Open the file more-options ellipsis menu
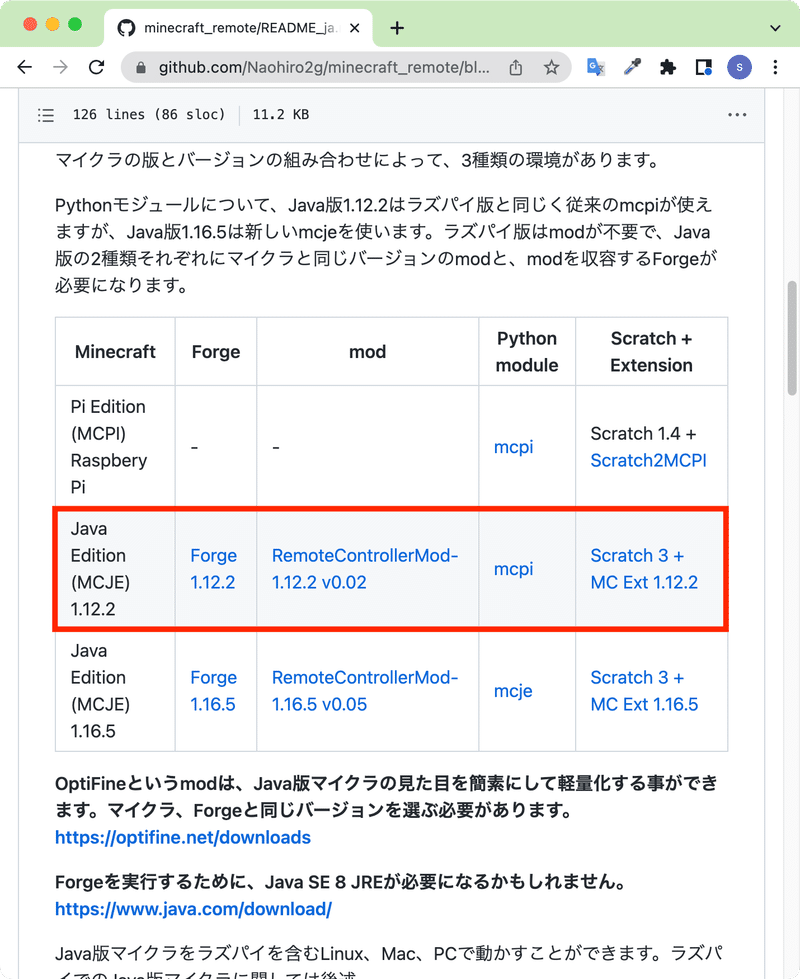This screenshot has width=800, height=979. coord(737,115)
